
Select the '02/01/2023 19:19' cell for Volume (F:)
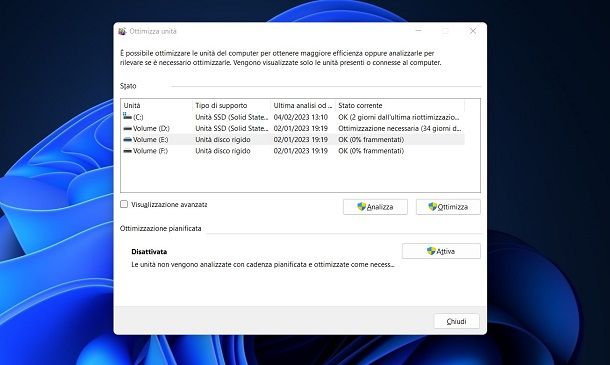click(x=301, y=151)
